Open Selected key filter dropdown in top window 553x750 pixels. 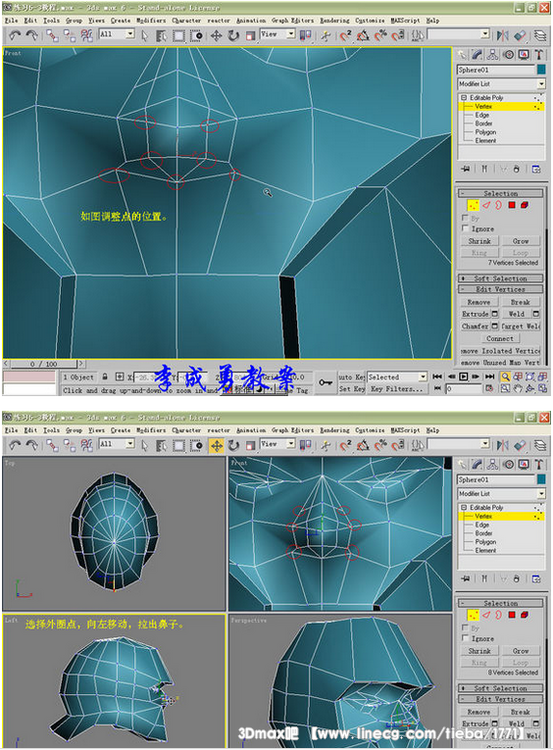tap(422, 377)
